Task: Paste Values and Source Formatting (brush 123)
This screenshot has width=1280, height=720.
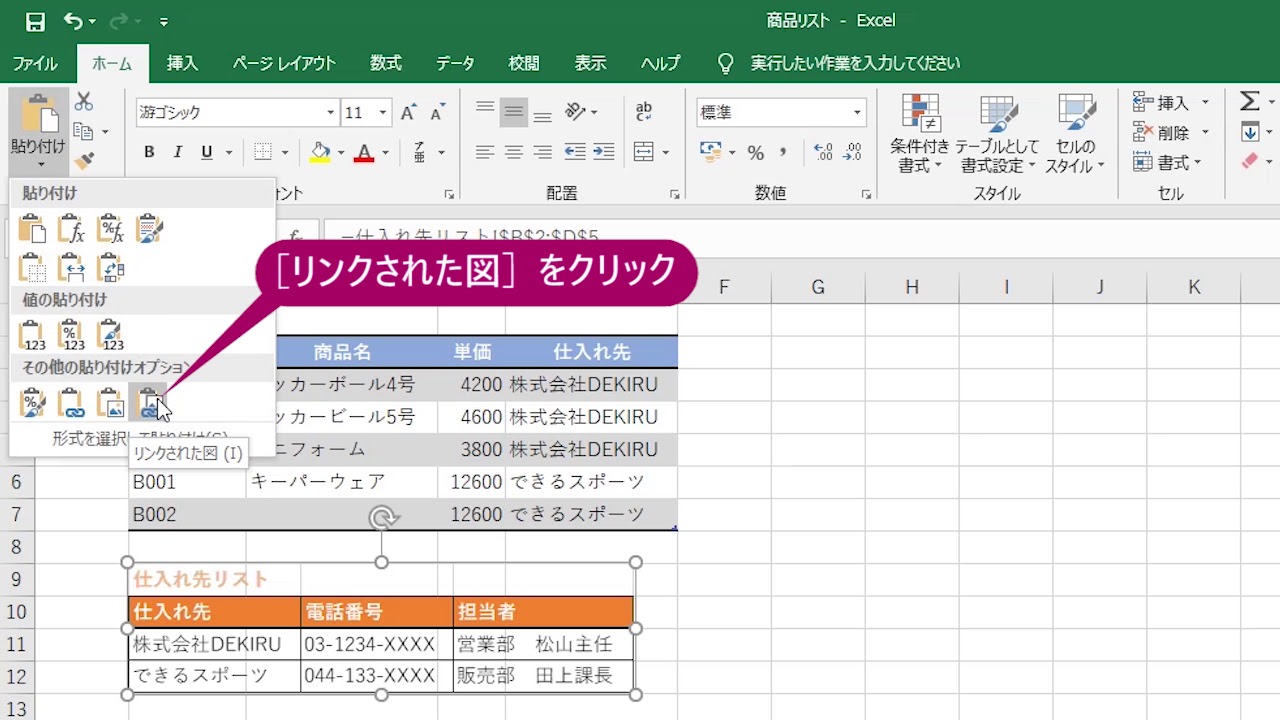Action: 110,335
